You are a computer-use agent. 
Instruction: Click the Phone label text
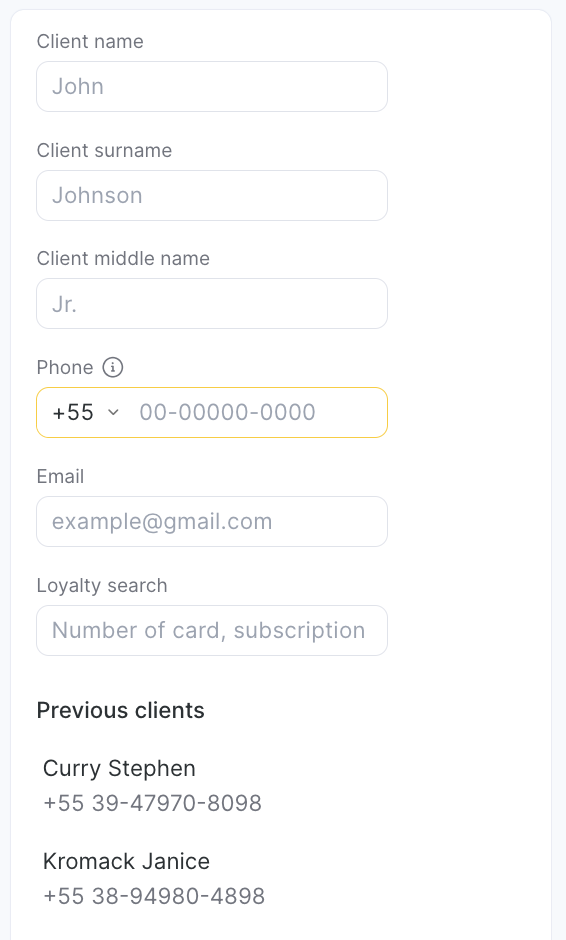(x=65, y=367)
